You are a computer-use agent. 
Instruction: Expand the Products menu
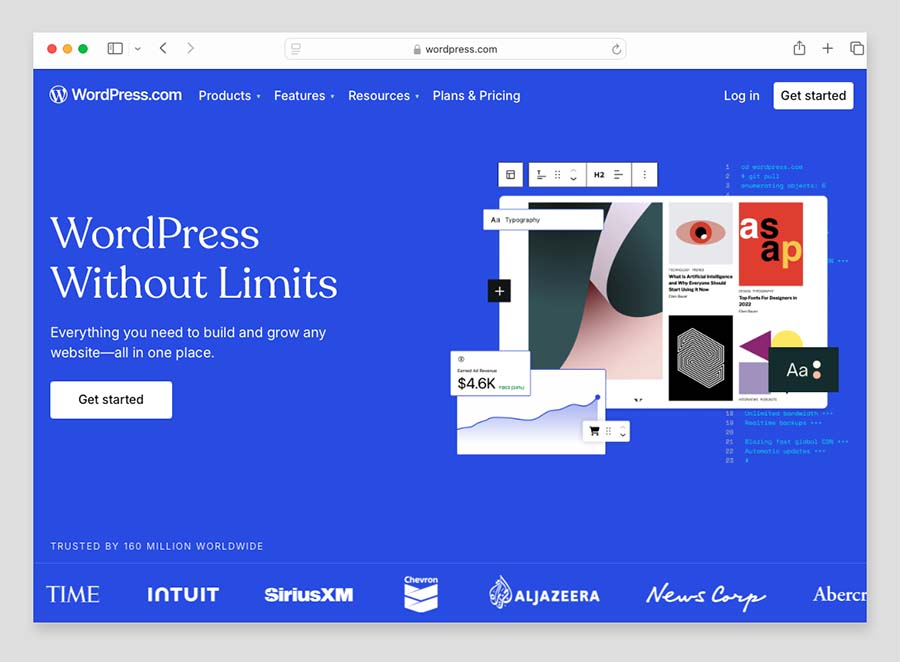[x=229, y=96]
